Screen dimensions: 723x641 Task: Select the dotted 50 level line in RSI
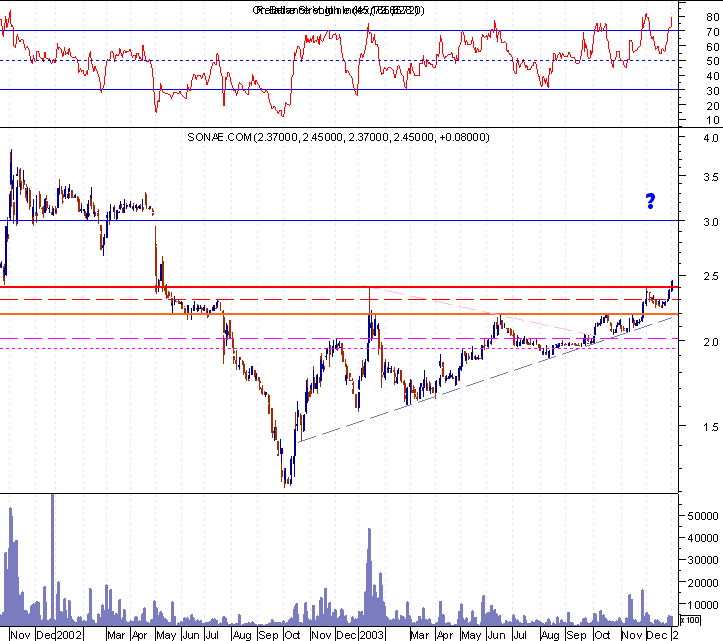[339, 60]
